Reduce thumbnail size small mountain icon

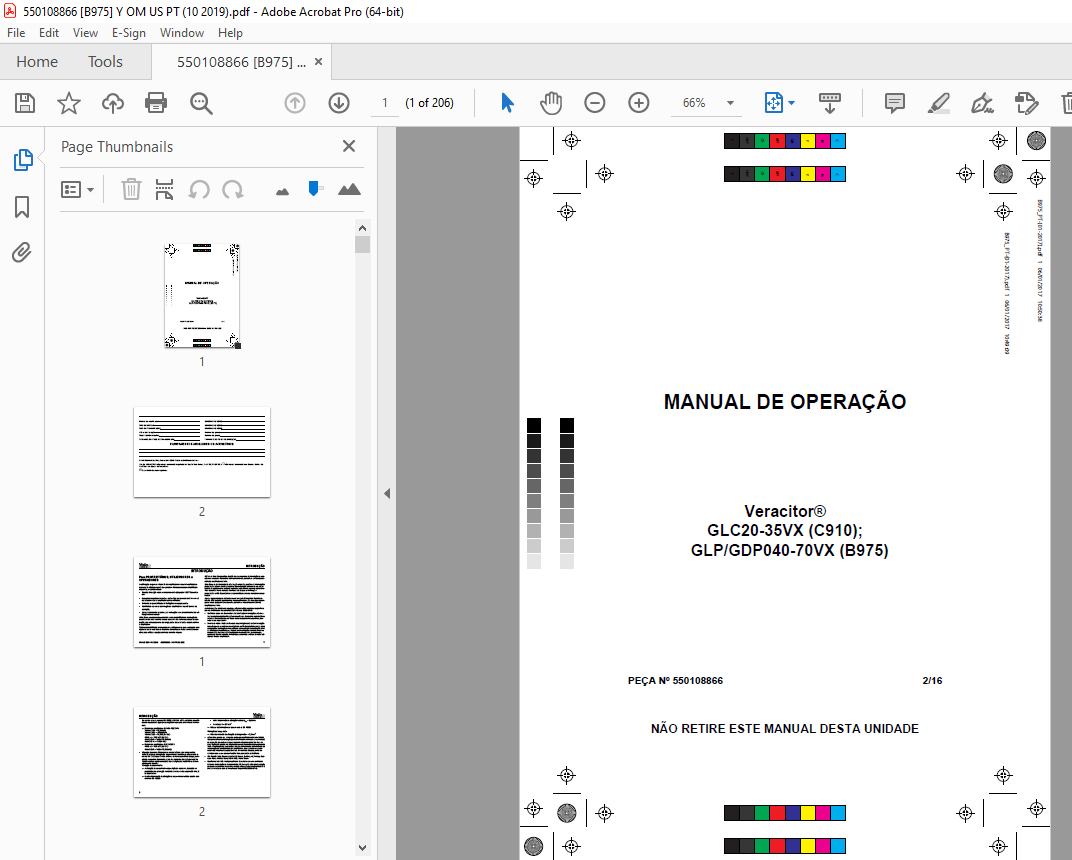[282, 191]
